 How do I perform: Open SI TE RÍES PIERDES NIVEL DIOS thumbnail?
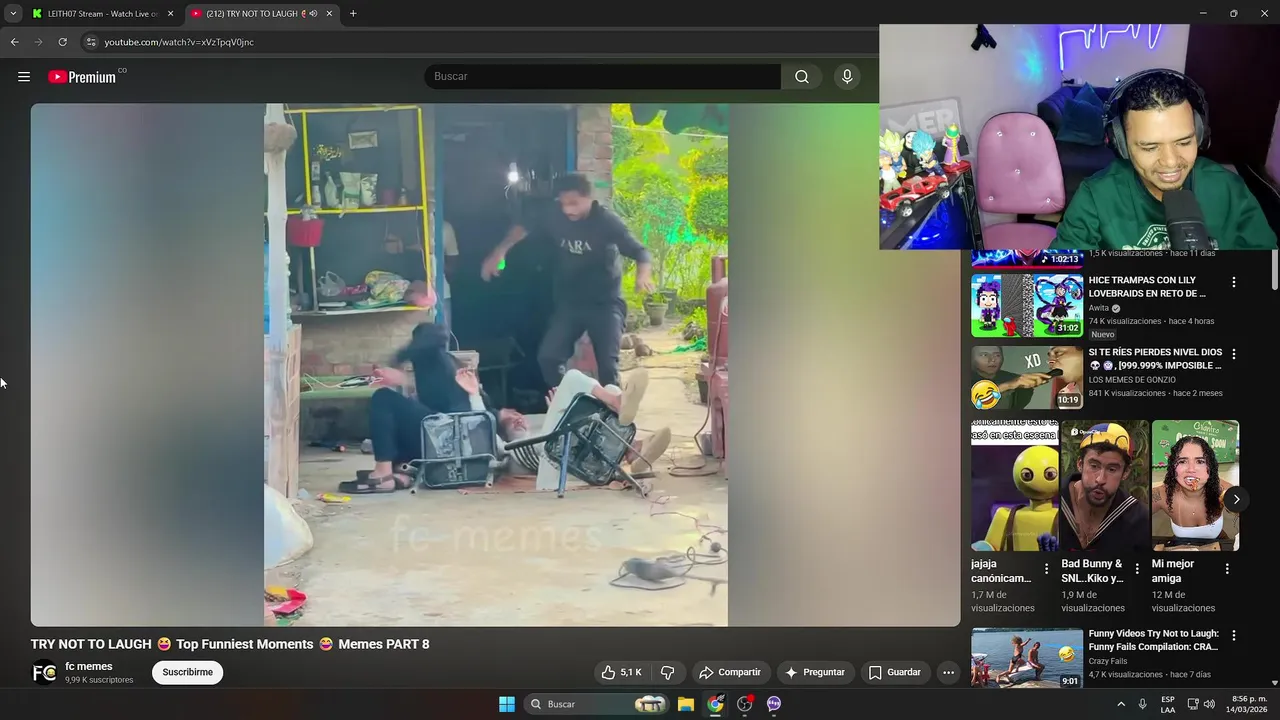coord(1027,378)
